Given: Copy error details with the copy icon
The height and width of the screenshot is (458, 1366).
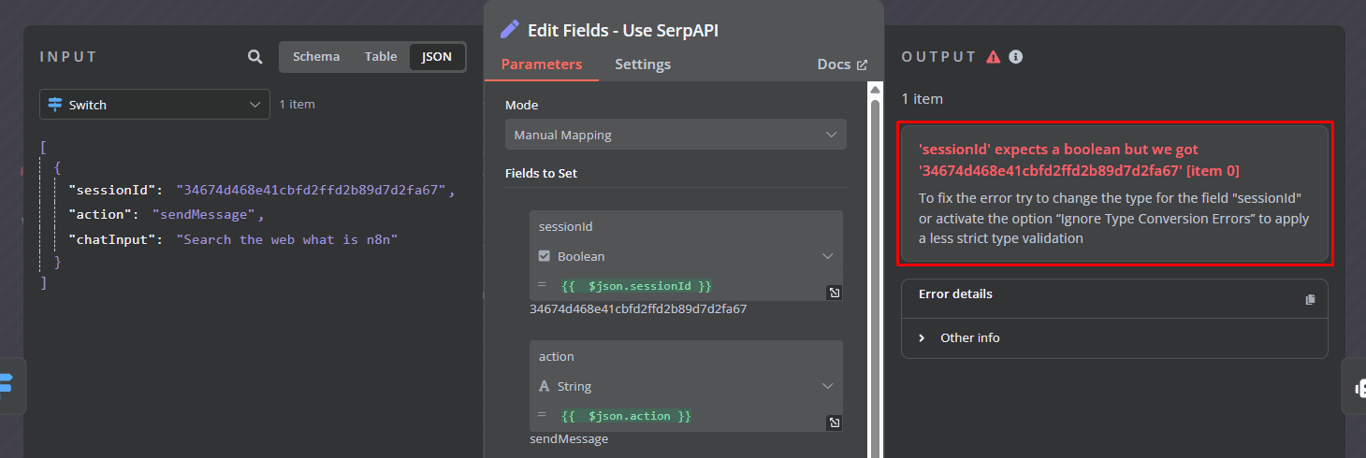Looking at the screenshot, I should 1310,299.
